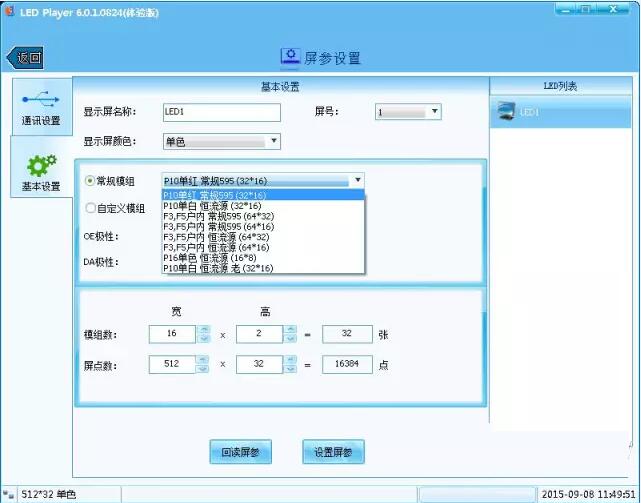Click the 2015-09-08 date time status
The height and width of the screenshot is (503, 641).
tap(588, 494)
